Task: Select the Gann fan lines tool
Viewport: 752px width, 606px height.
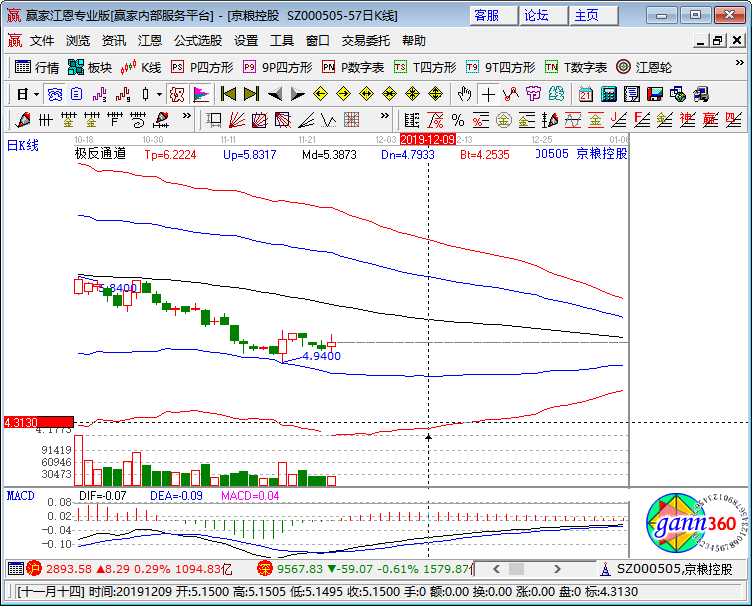Action: (x=237, y=120)
